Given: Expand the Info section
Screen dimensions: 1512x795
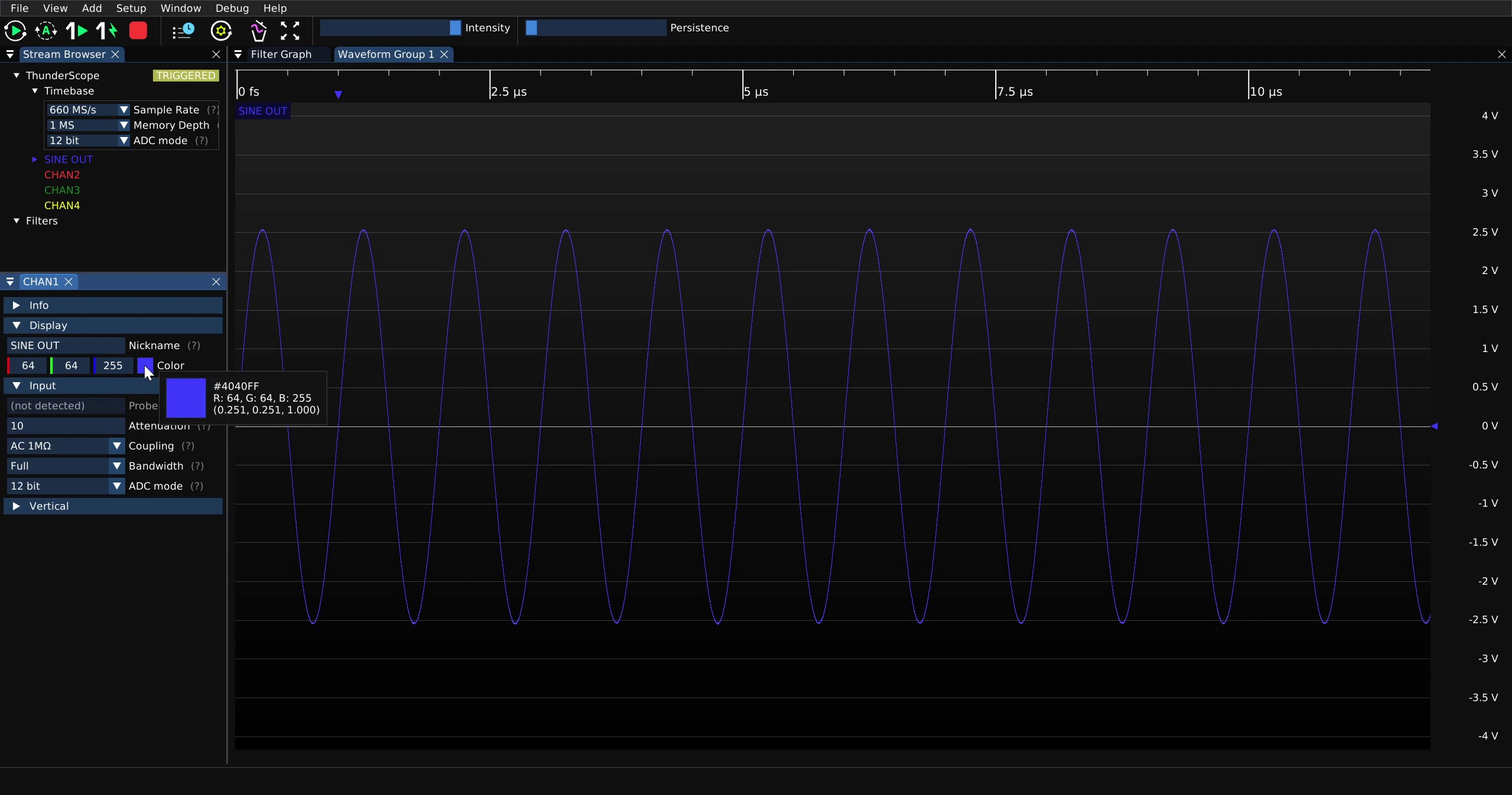Looking at the screenshot, I should point(113,305).
